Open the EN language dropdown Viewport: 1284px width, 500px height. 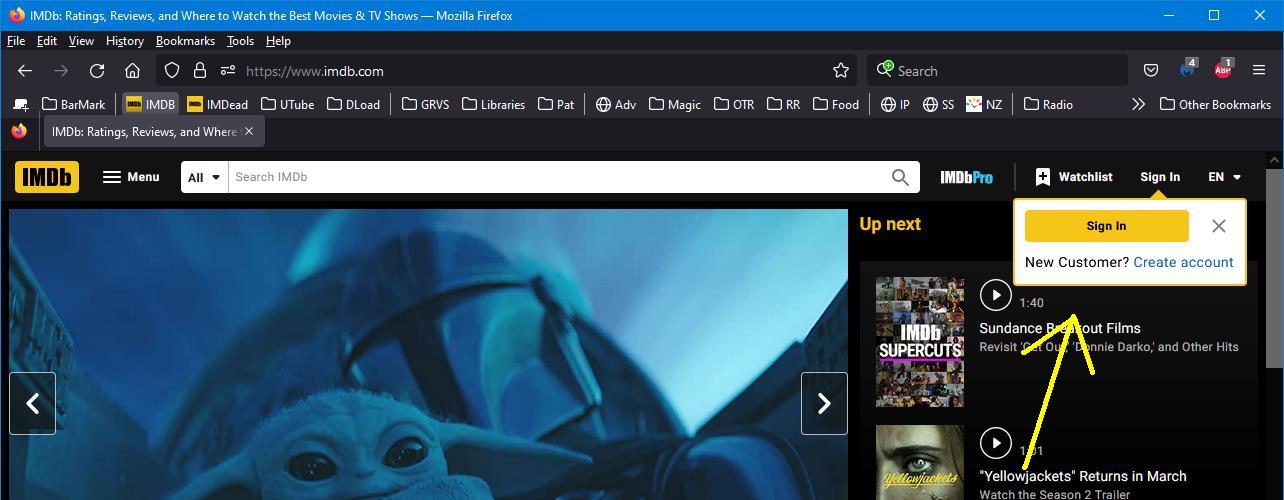pyautogui.click(x=1224, y=177)
